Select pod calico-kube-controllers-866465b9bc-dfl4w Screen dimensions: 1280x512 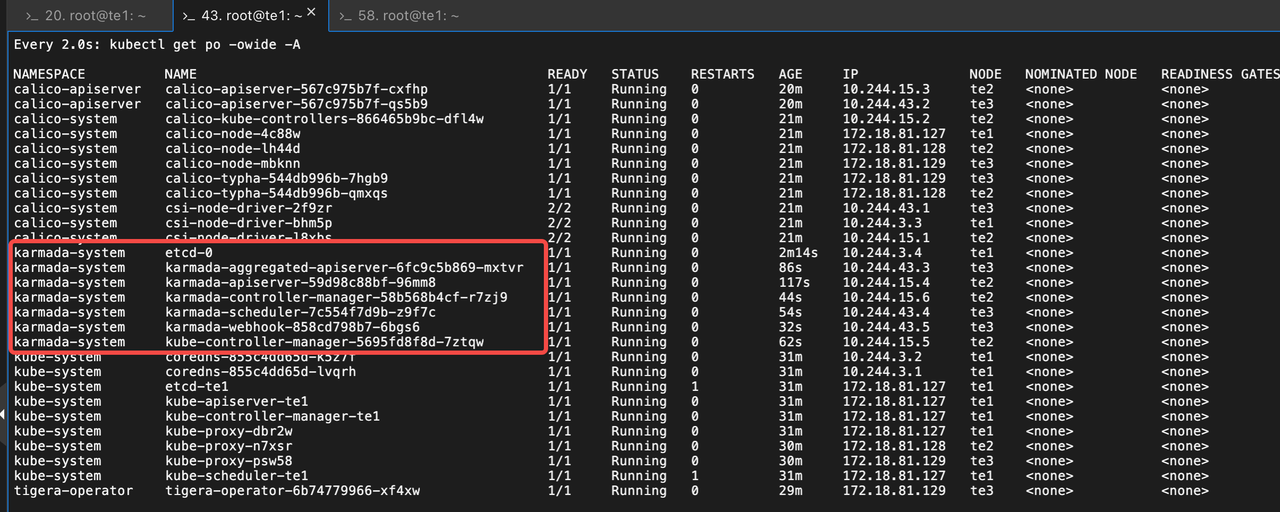click(x=324, y=119)
